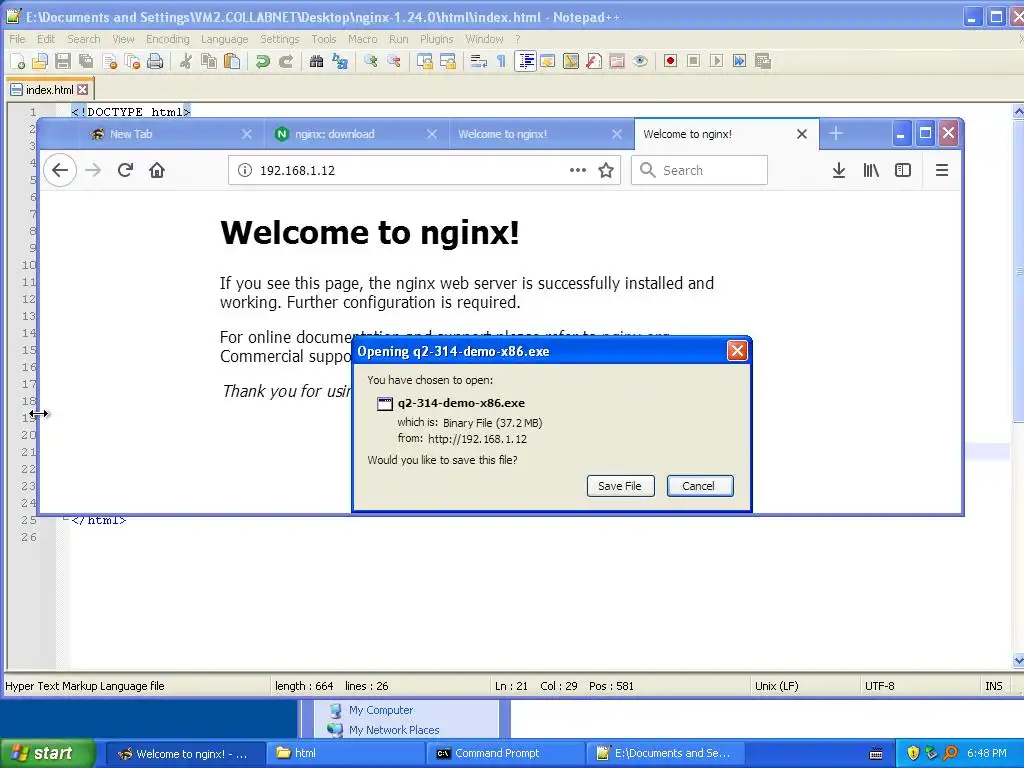Toggle the eye Monitoring icon in Notepad++
1024x768 pixels.
(640, 61)
